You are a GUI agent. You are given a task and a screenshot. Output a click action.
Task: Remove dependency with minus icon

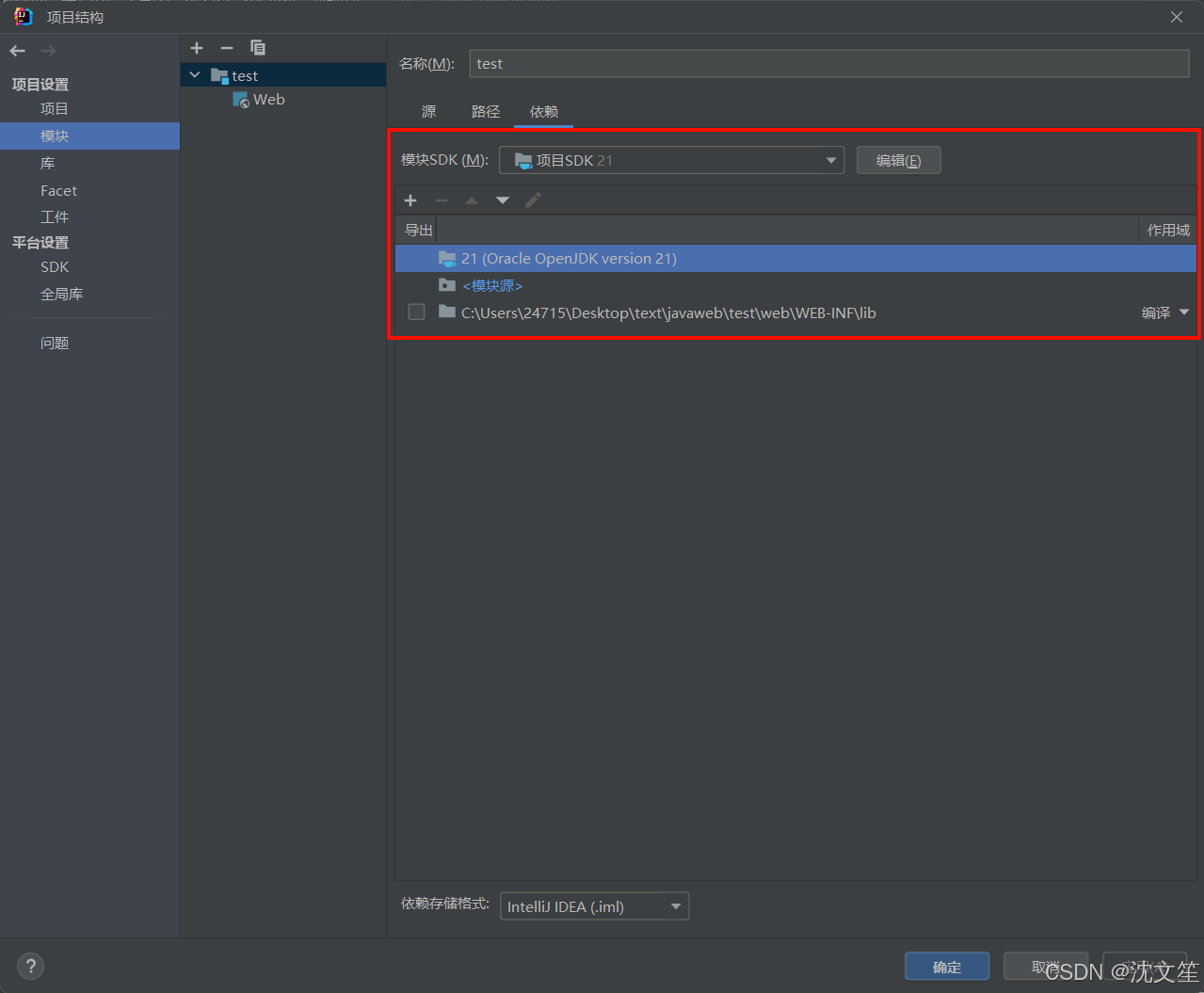coord(441,200)
